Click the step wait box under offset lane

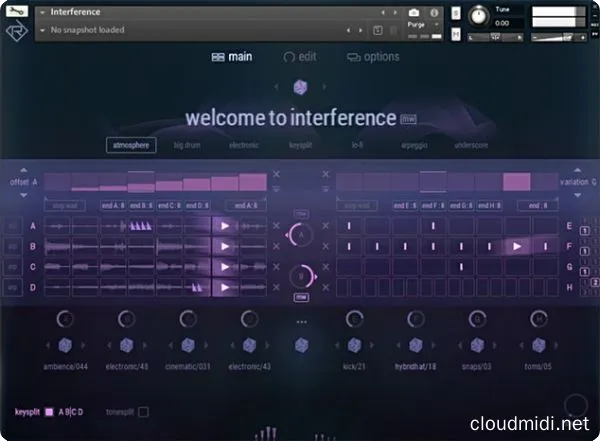65,206
